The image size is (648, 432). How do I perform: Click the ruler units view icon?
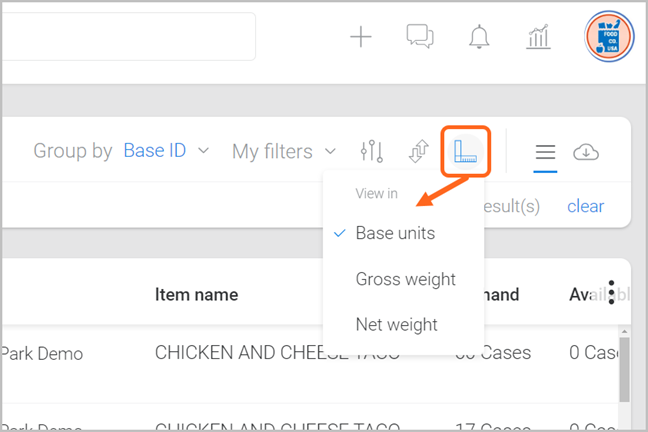tap(466, 151)
